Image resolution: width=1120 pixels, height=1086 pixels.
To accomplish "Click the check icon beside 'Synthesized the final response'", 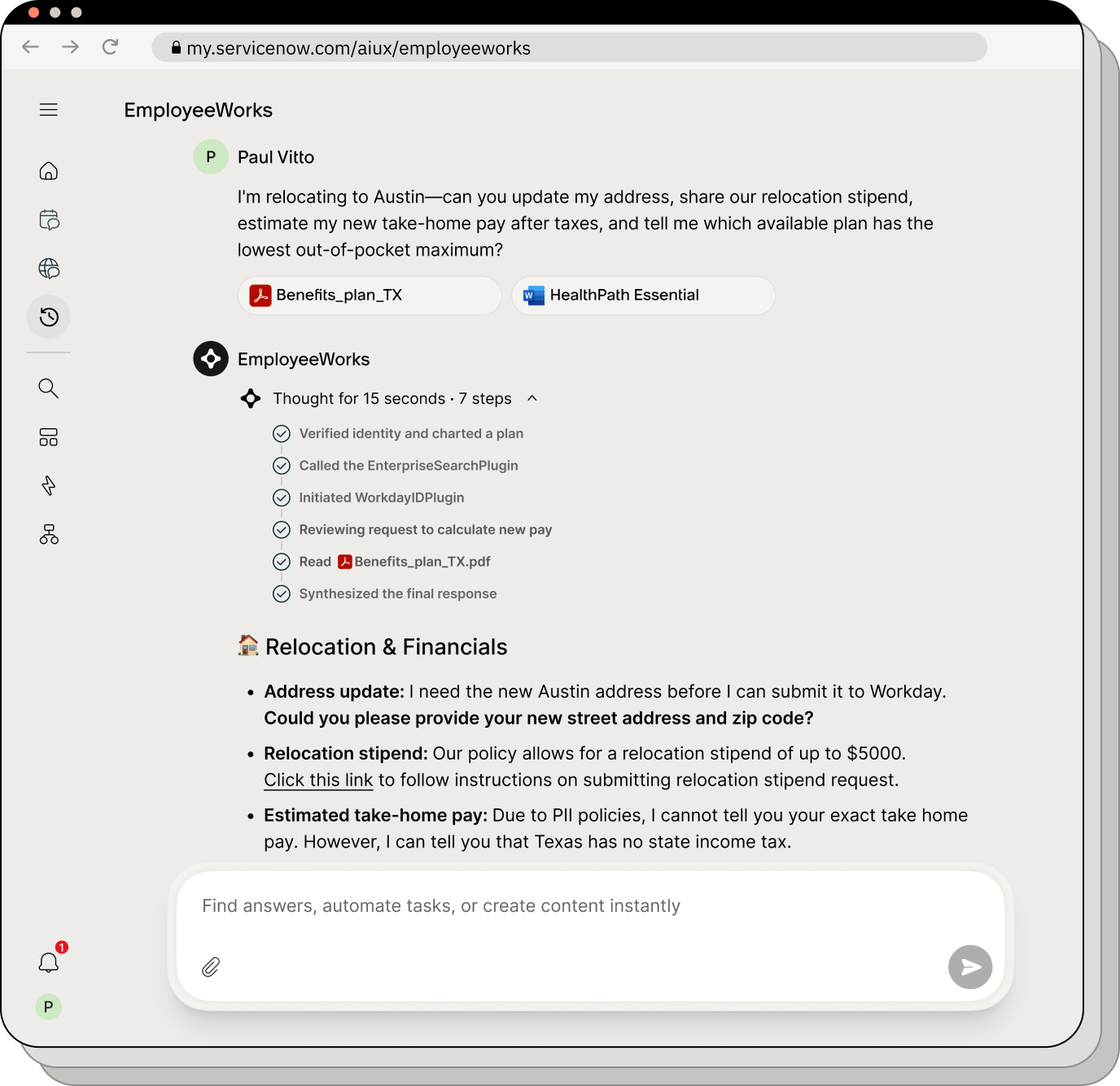I will click(x=282, y=594).
